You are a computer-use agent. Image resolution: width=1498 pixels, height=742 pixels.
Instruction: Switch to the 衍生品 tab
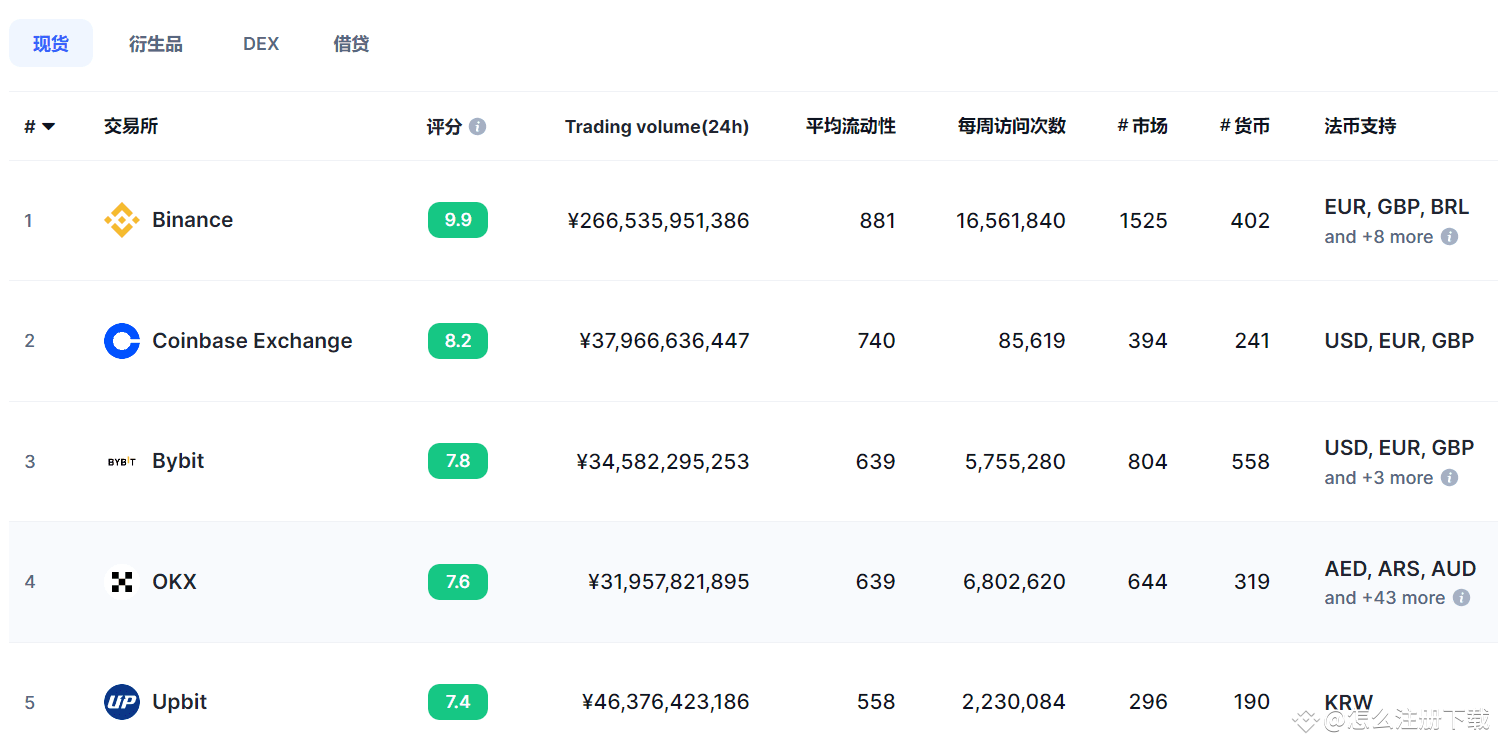pyautogui.click(x=155, y=43)
